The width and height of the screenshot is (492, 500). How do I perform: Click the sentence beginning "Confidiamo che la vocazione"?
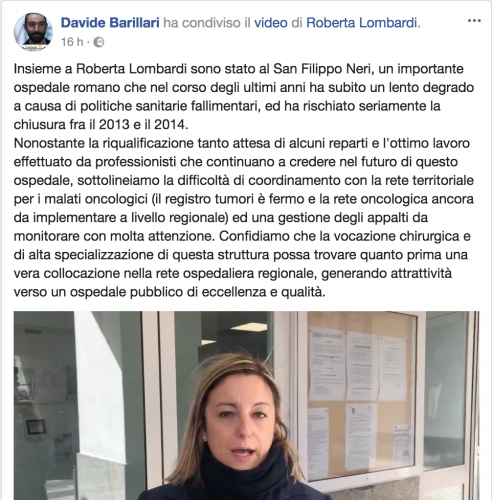coord(242,264)
